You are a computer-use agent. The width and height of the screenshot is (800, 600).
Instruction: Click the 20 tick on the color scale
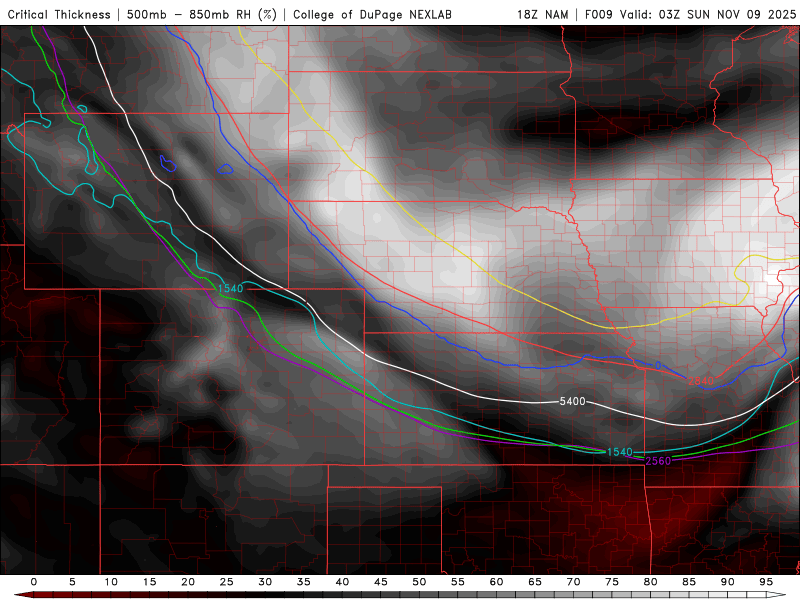click(x=188, y=582)
